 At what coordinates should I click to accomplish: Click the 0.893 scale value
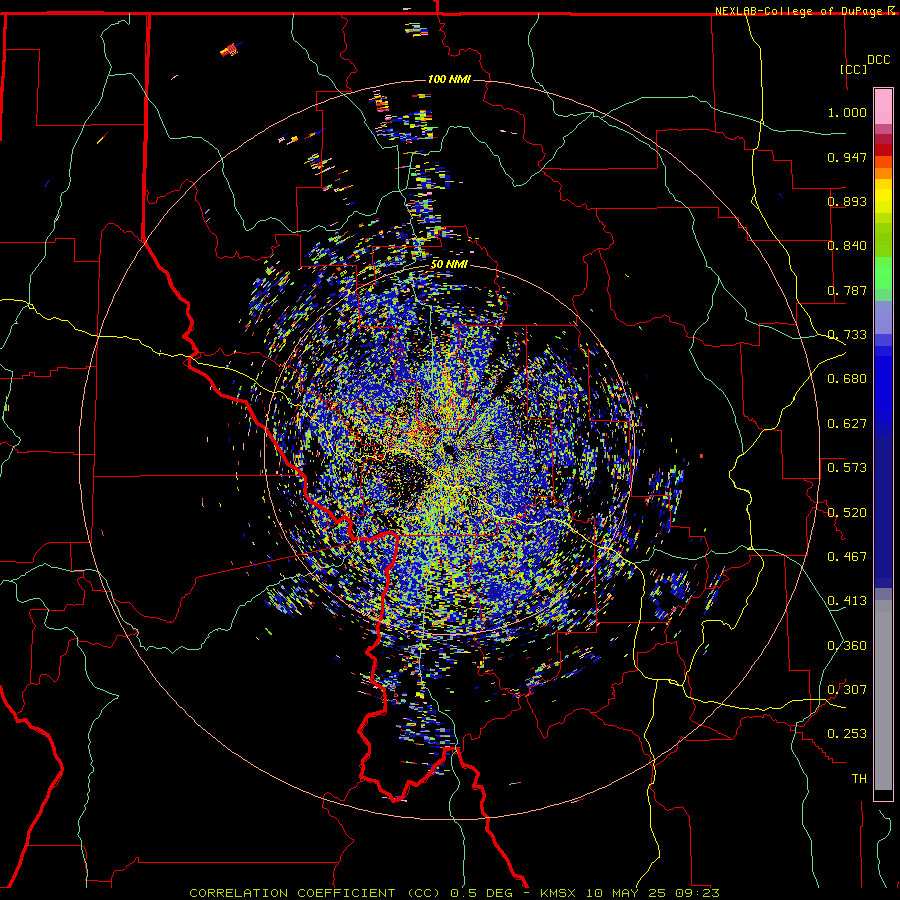847,201
